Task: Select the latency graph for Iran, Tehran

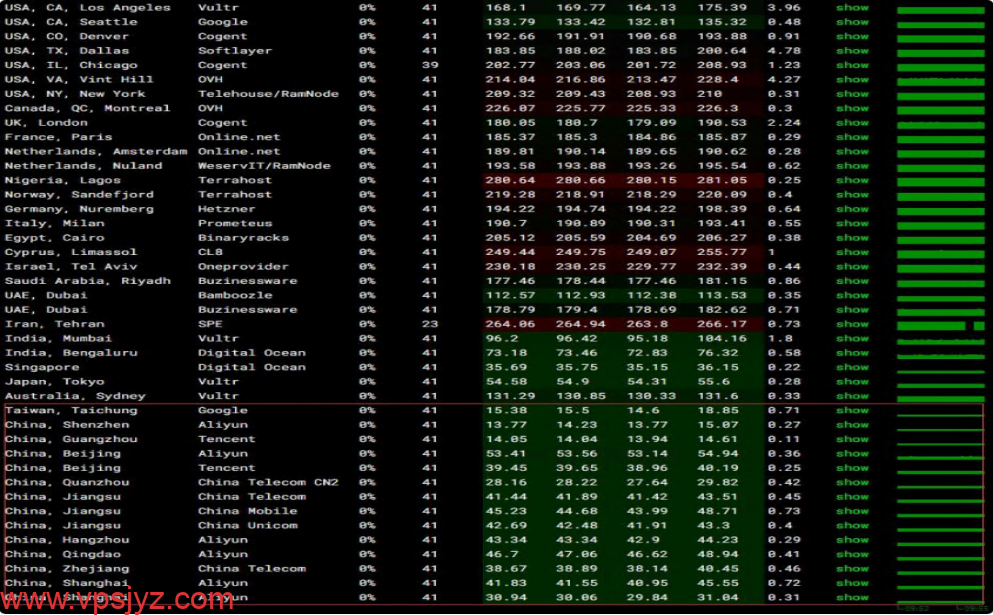Action: pos(940,325)
